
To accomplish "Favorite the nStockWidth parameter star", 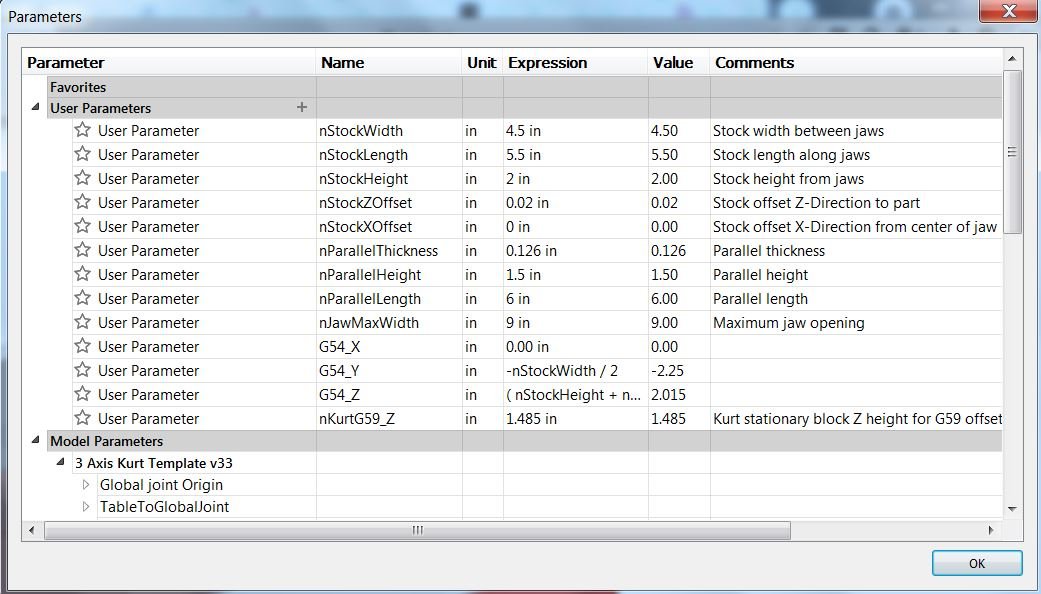I will [x=82, y=130].
